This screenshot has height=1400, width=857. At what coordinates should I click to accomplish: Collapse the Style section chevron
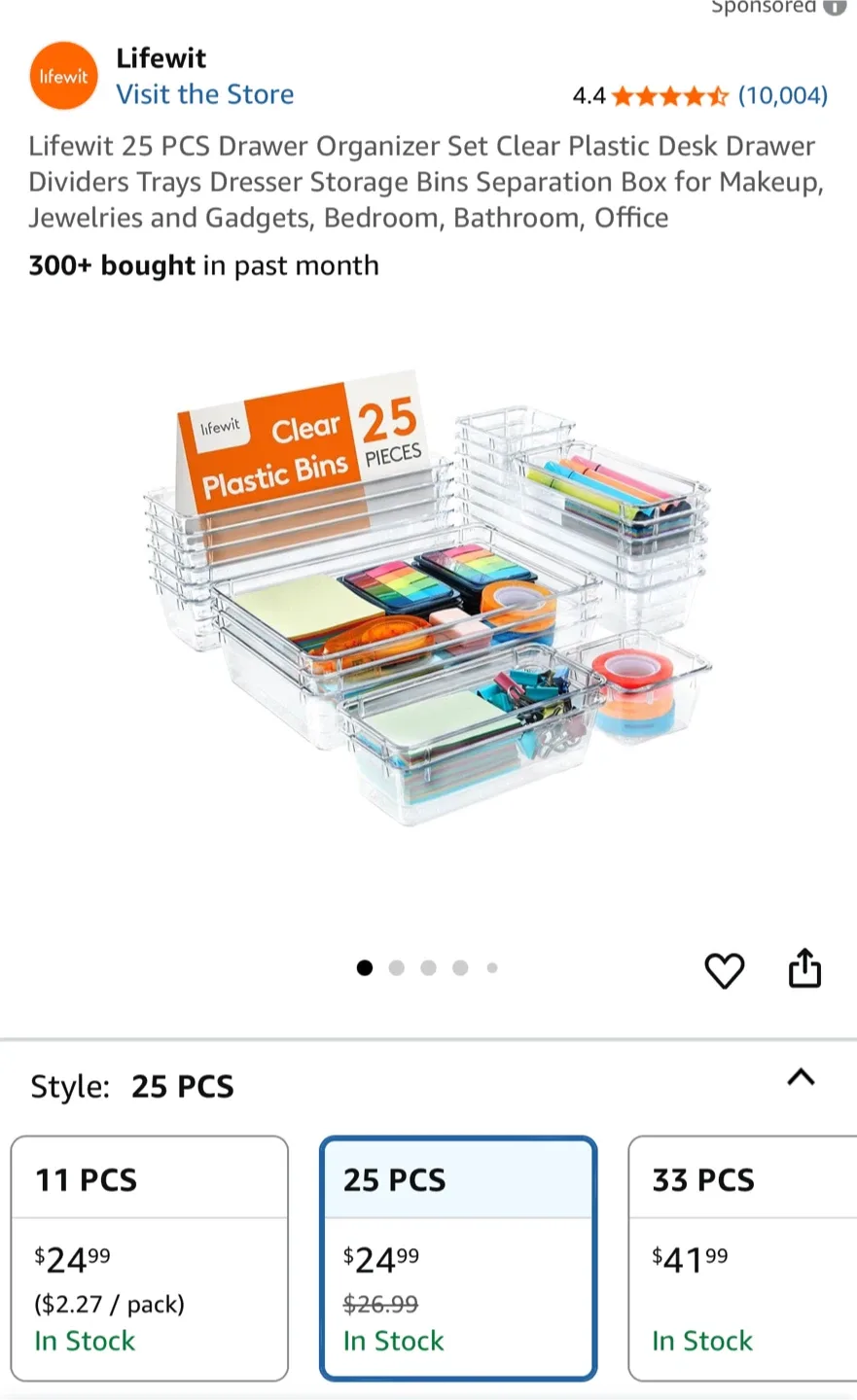[801, 1077]
